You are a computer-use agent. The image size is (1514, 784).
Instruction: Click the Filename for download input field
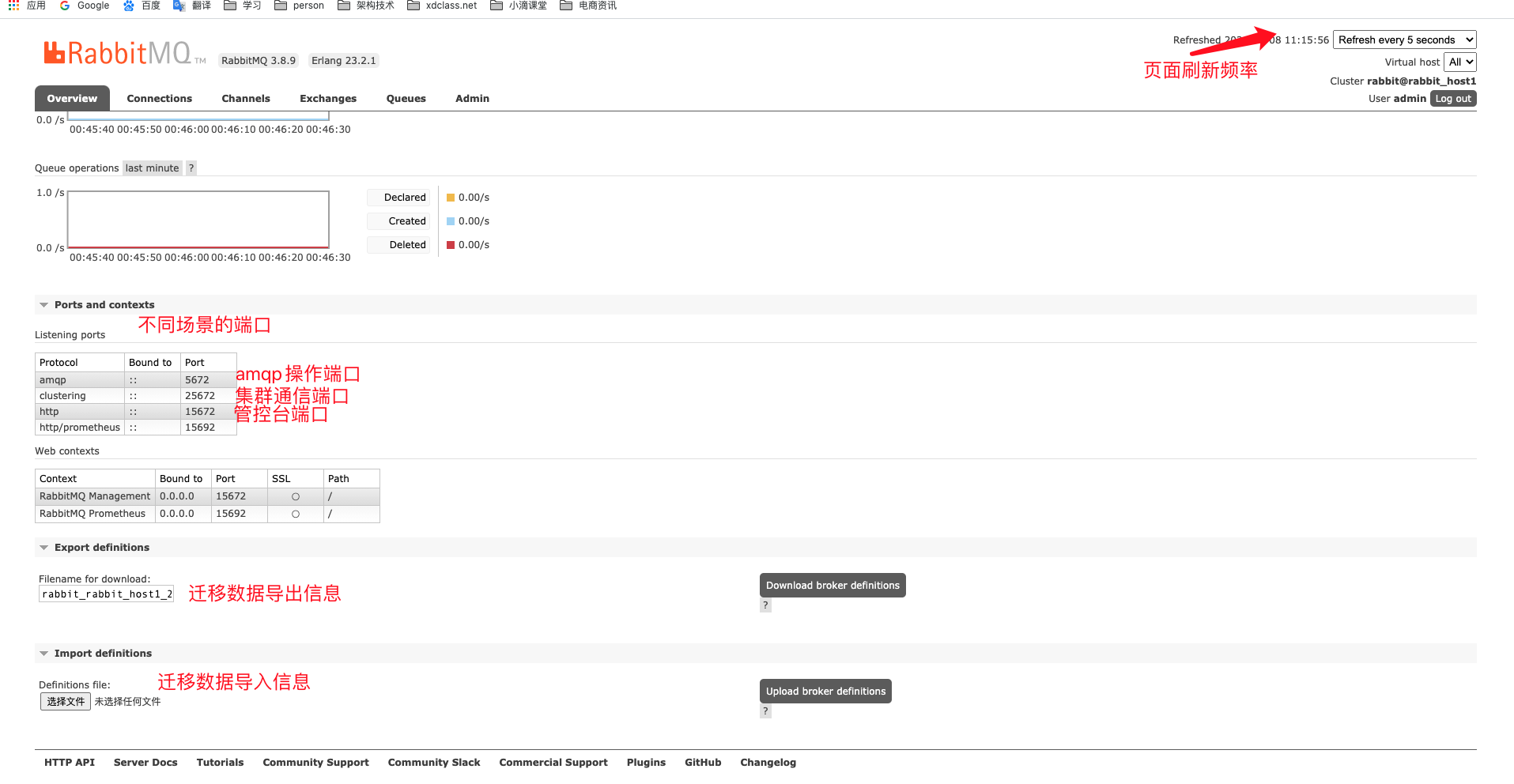pyautogui.click(x=106, y=594)
